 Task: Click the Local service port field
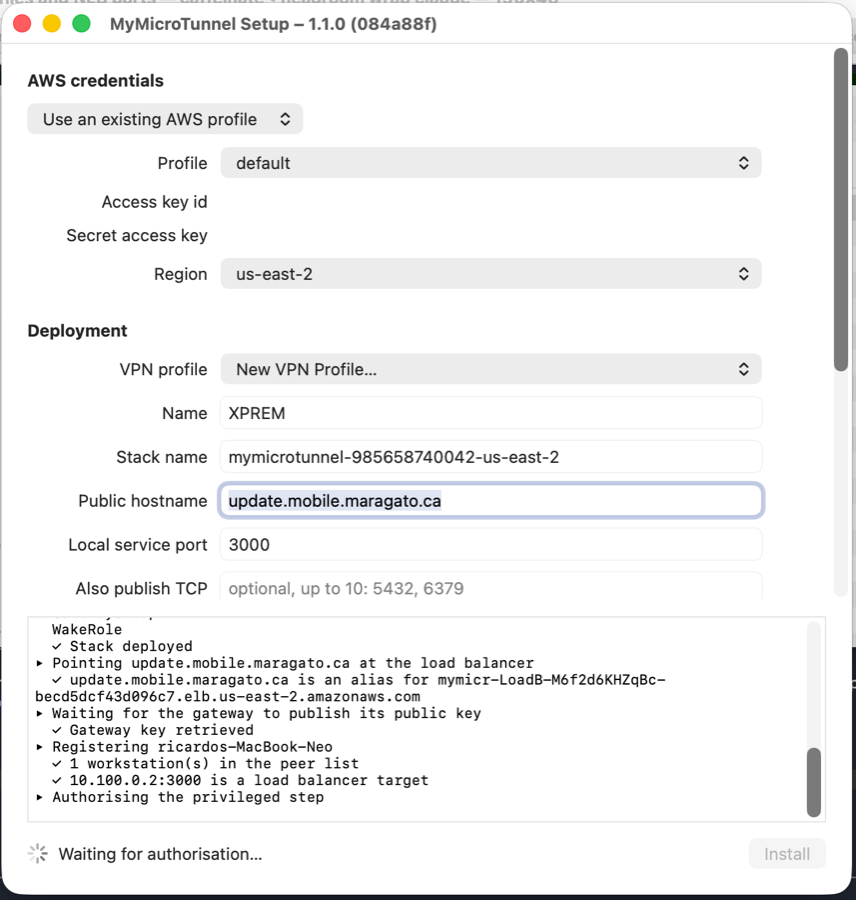point(491,544)
